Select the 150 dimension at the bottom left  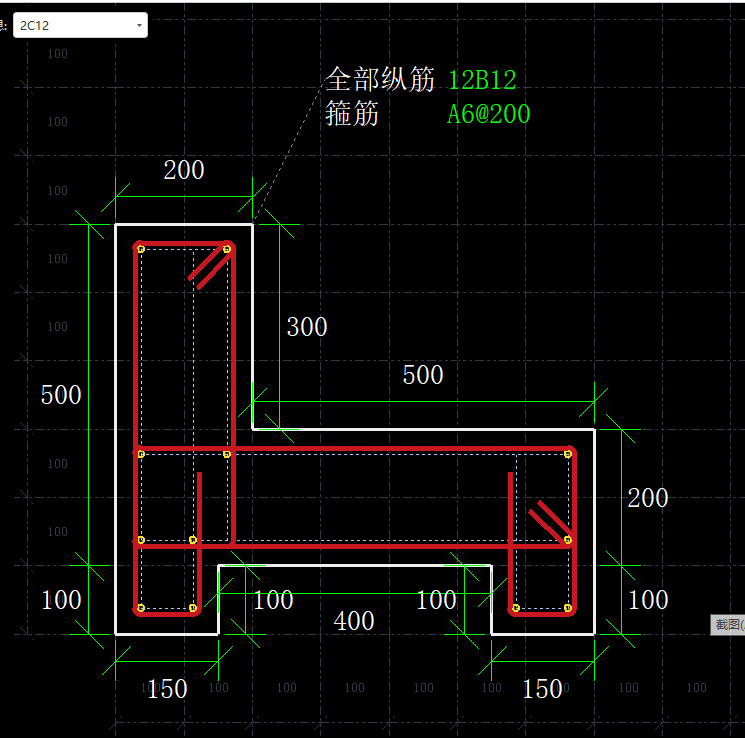(167, 689)
